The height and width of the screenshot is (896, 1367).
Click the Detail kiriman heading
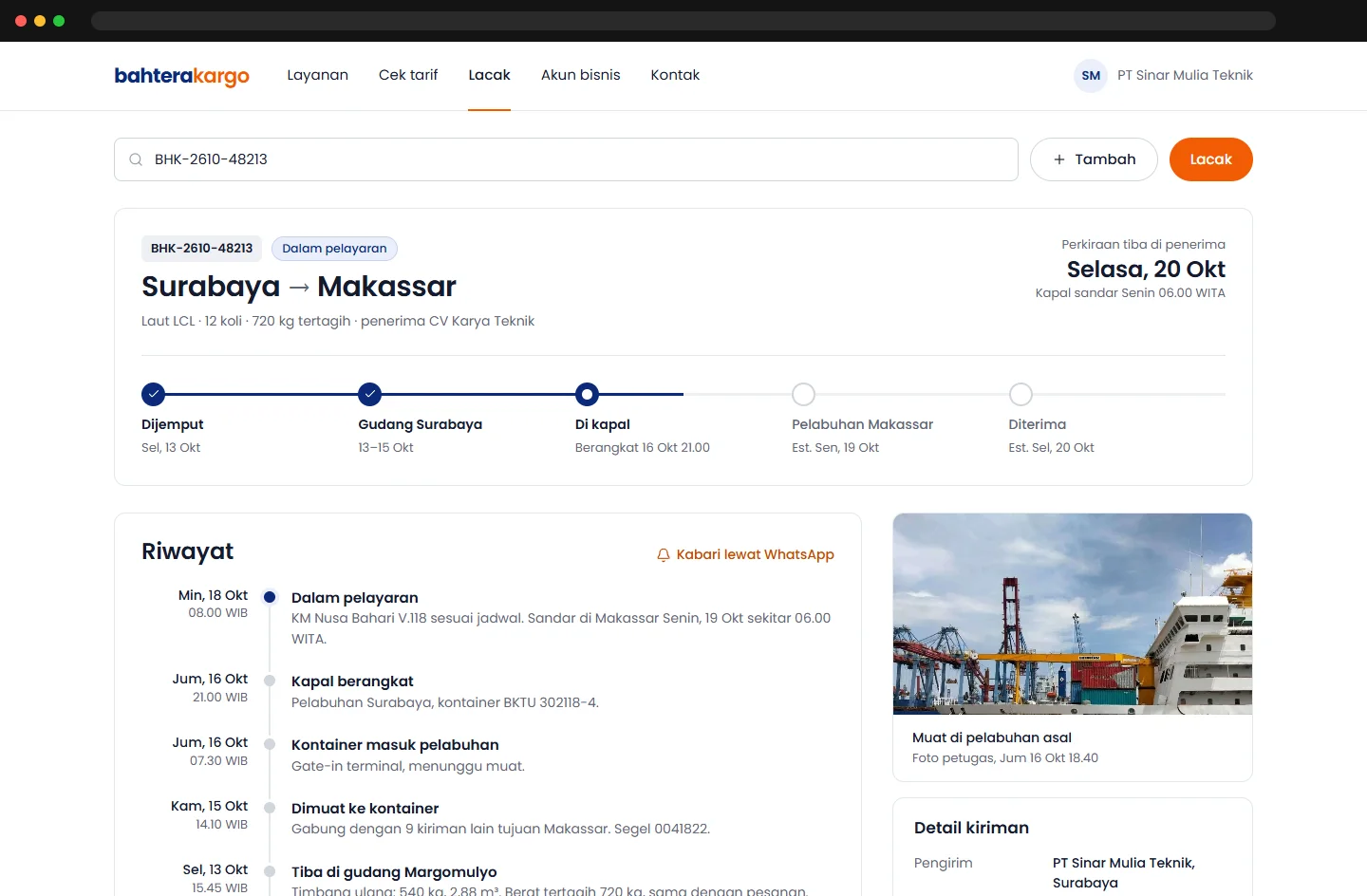[x=971, y=828]
